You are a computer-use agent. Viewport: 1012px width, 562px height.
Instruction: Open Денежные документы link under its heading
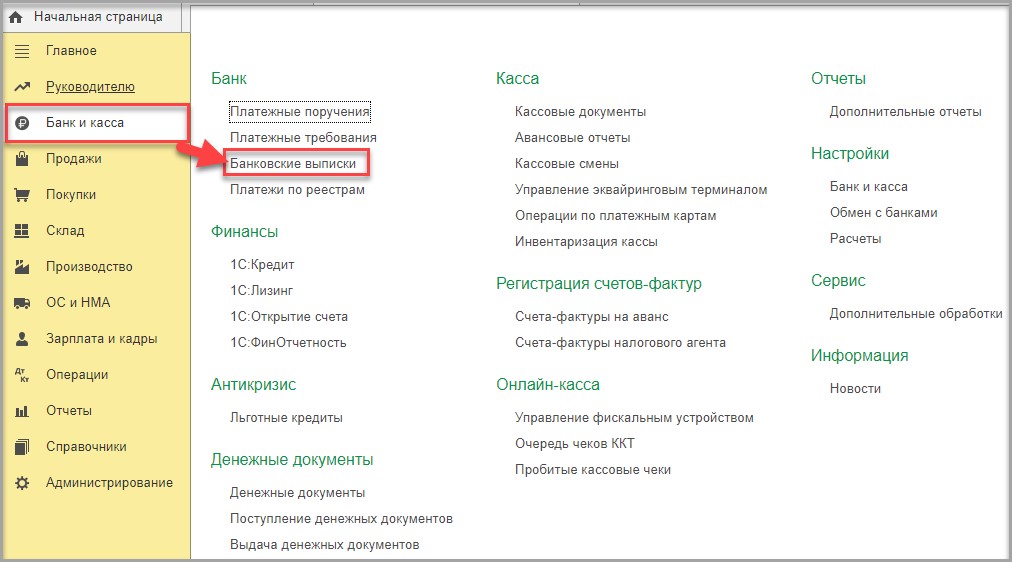298,493
